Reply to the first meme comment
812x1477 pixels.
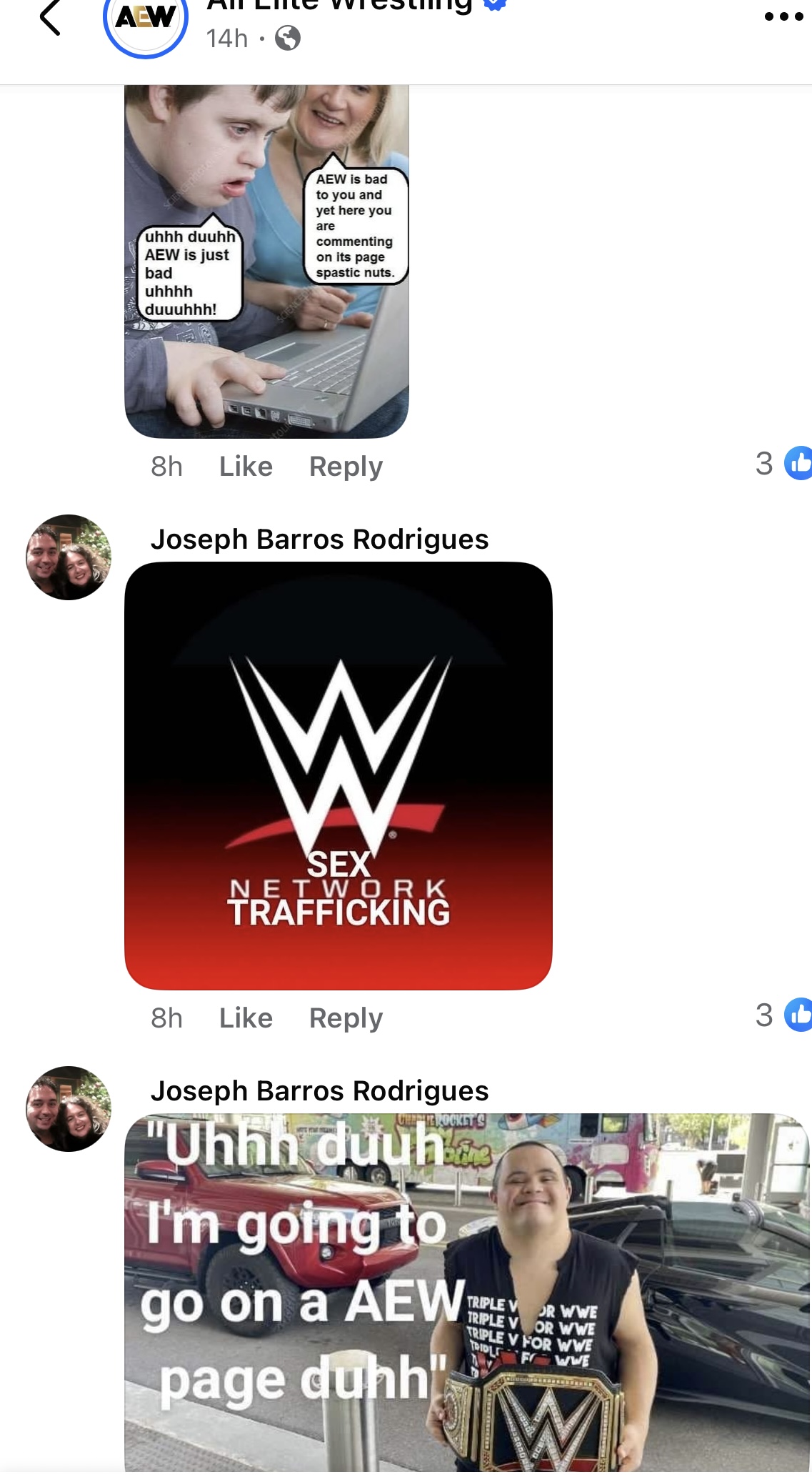[x=346, y=467]
